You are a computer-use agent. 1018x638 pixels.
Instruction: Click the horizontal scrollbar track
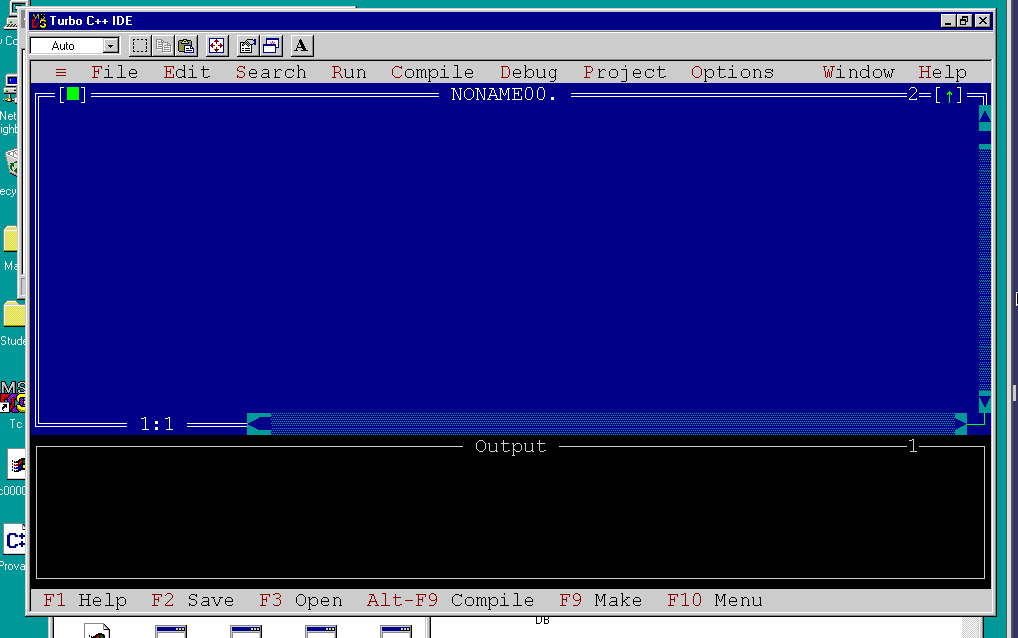tap(613, 424)
